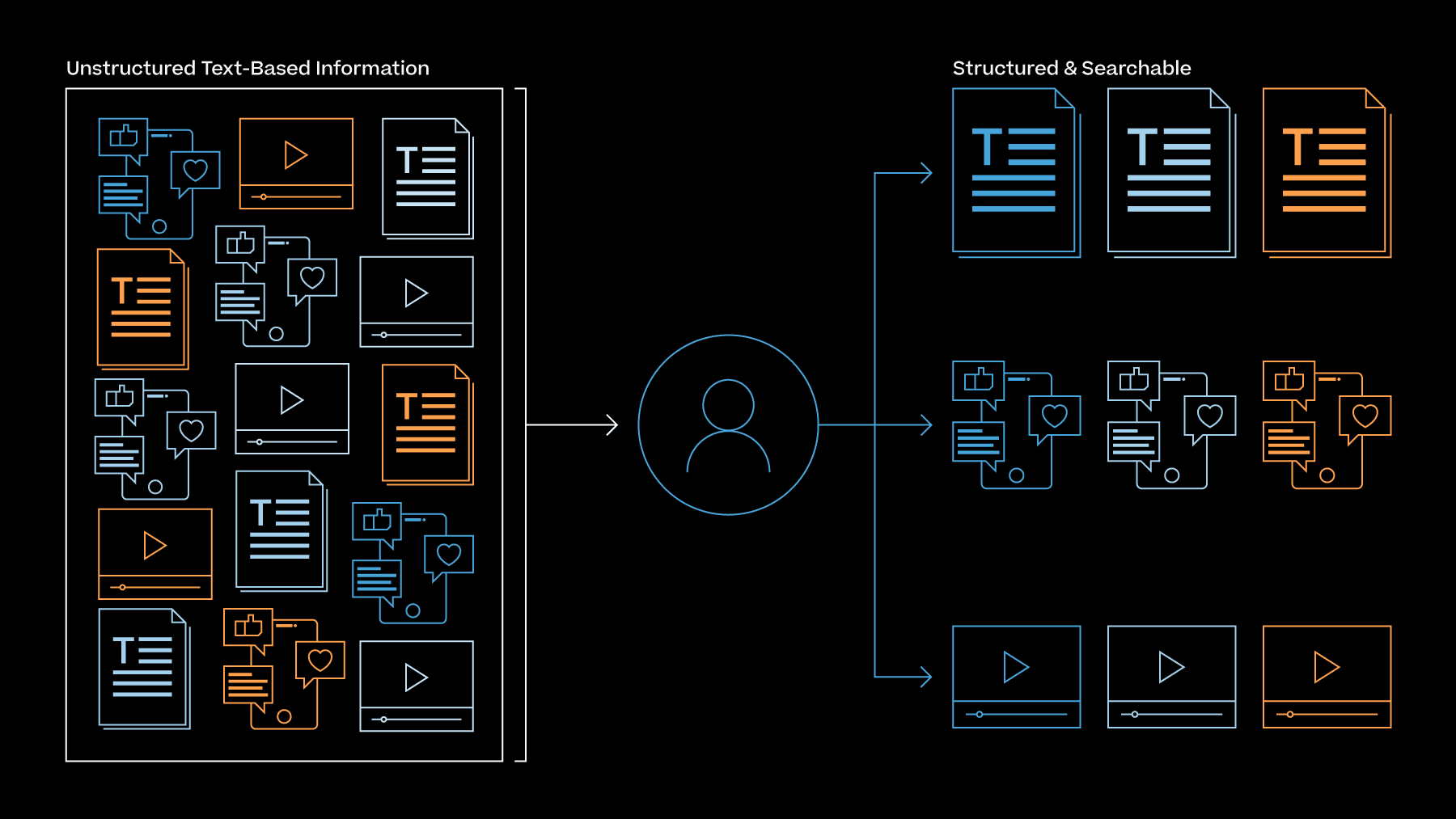This screenshot has height=819, width=1456.
Task: Click the "Structured & Searchable" heading
Action: 1071,68
